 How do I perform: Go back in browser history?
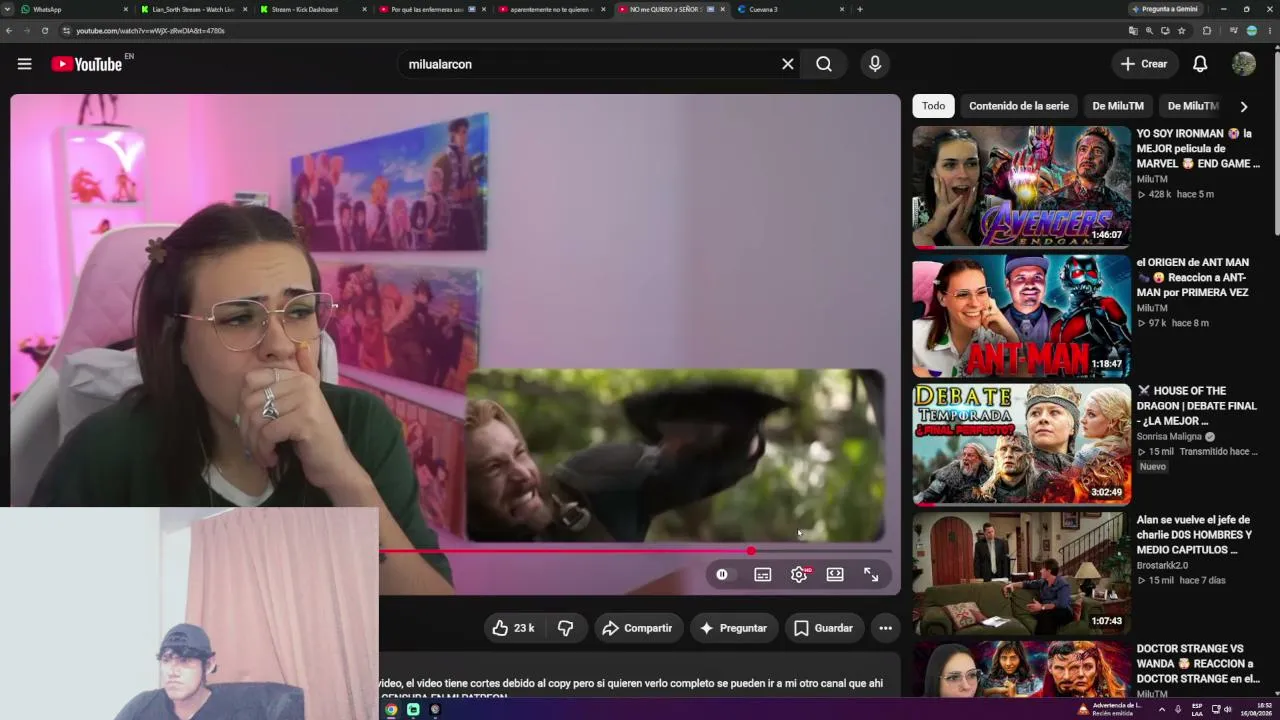(9, 31)
